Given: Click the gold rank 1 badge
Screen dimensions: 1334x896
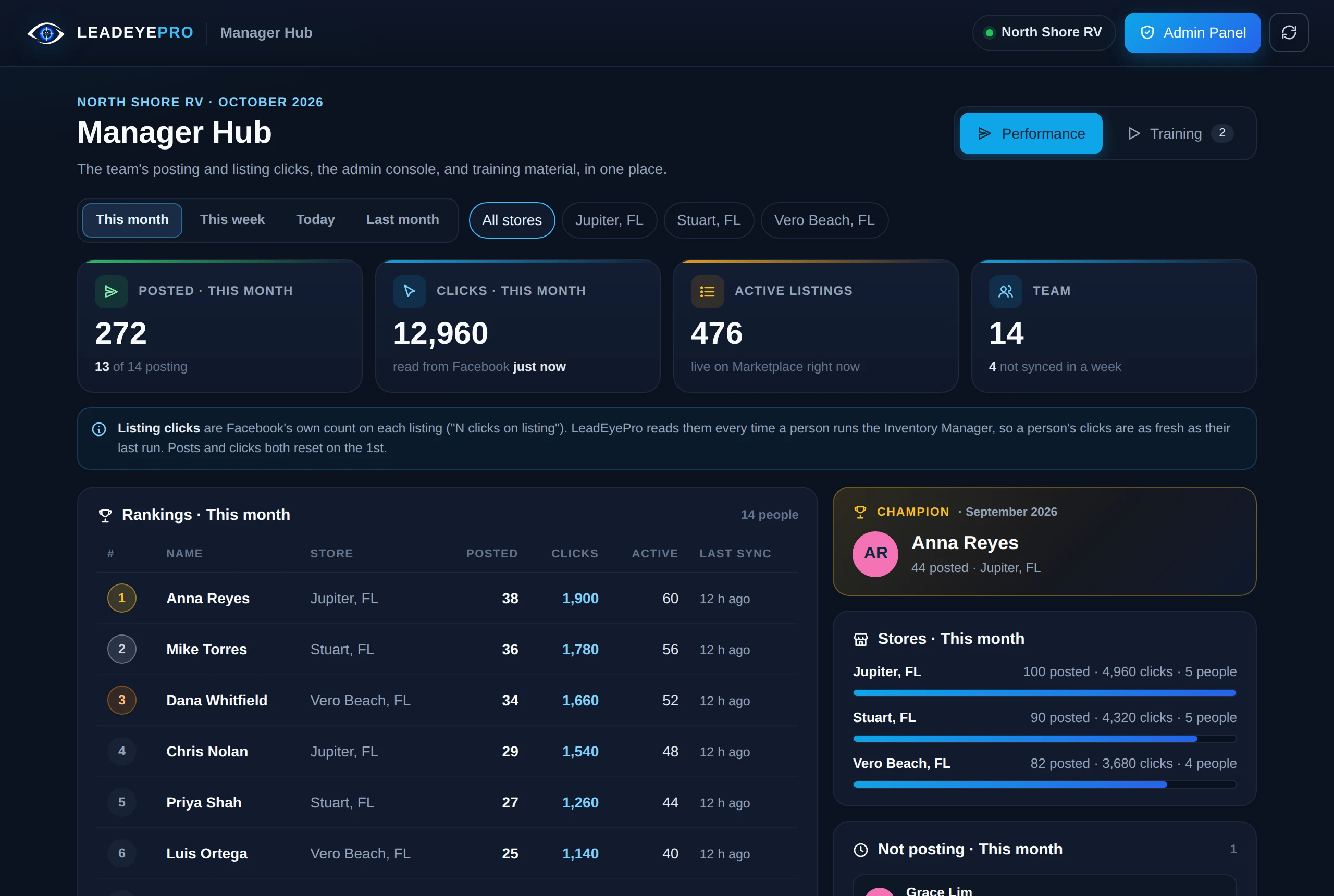Looking at the screenshot, I should pyautogui.click(x=122, y=598).
